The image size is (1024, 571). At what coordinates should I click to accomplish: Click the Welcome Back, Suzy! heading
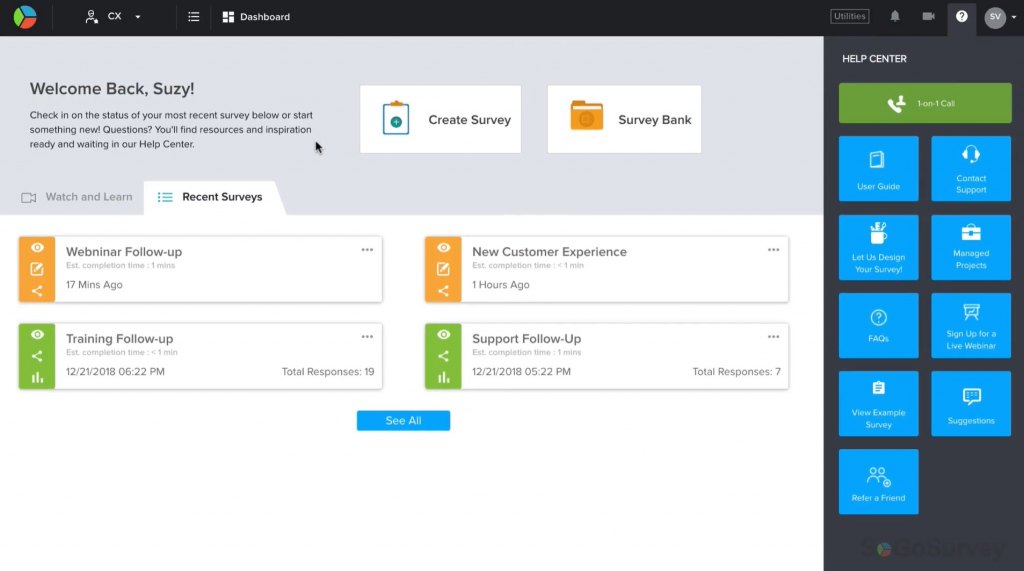(x=112, y=89)
